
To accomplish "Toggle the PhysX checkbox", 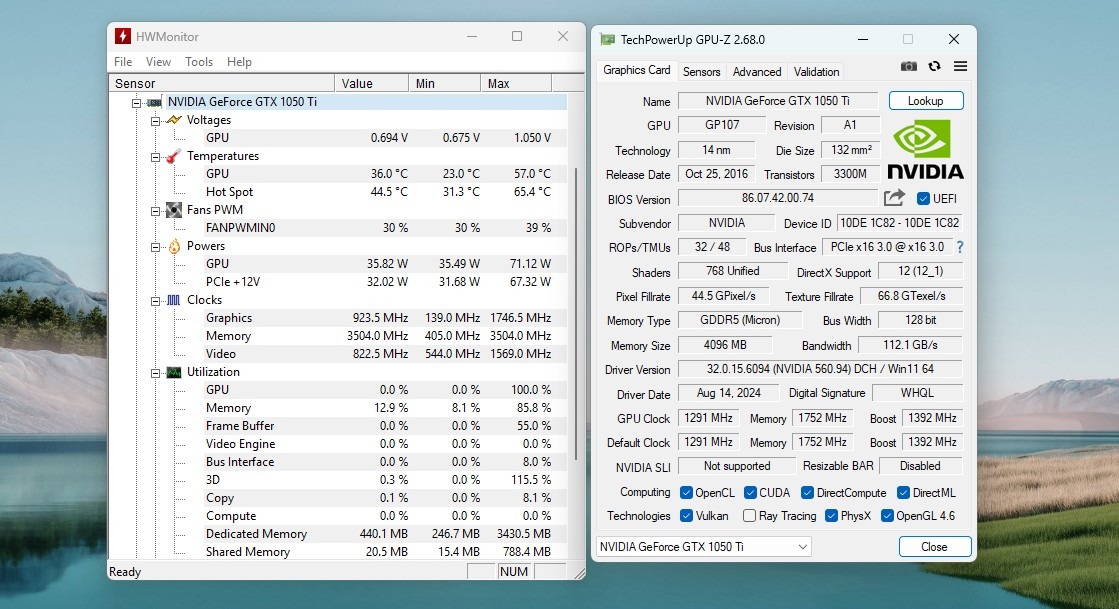I will click(x=831, y=515).
